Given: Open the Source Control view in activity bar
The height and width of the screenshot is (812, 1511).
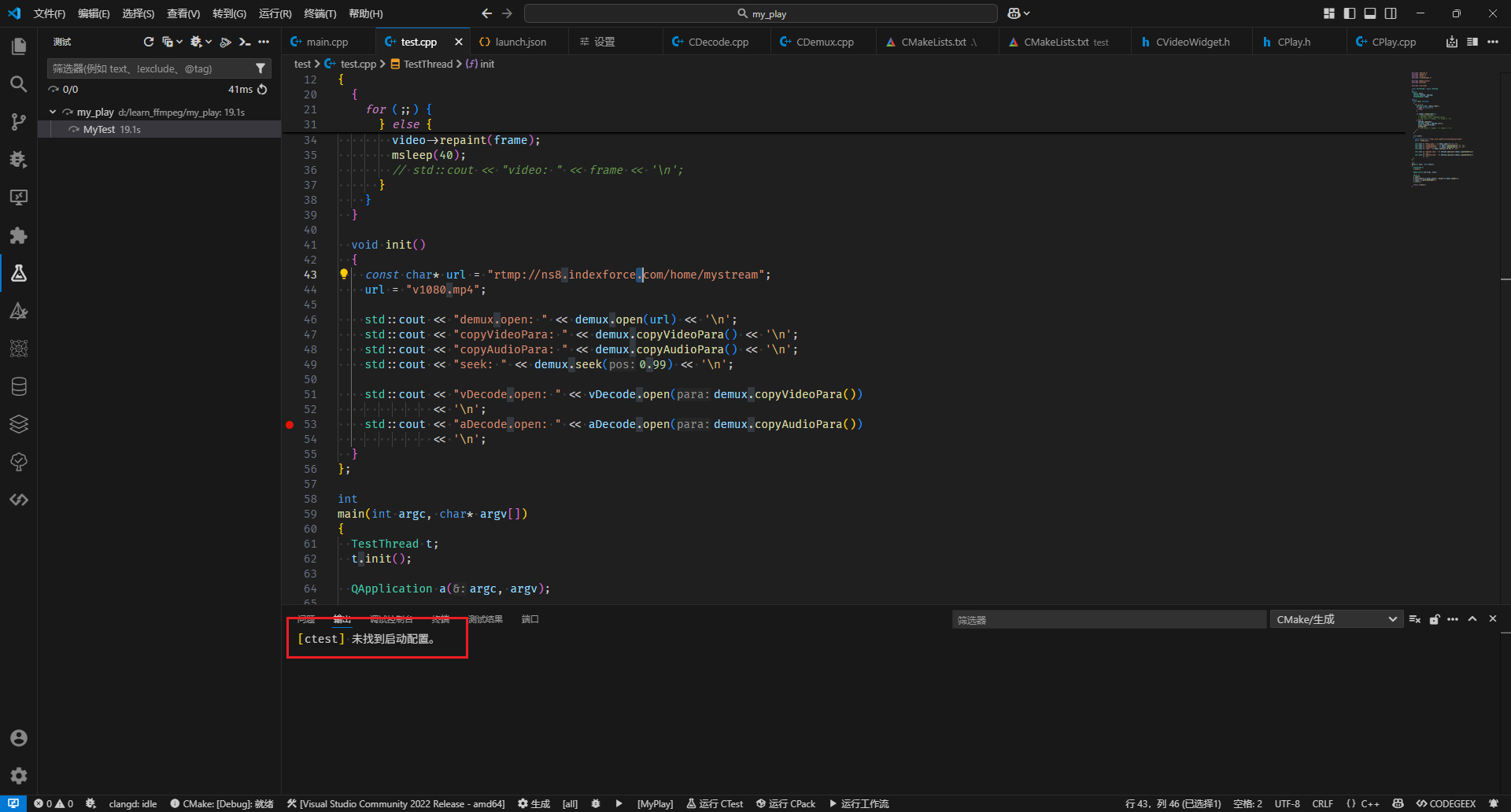Looking at the screenshot, I should click(18, 122).
